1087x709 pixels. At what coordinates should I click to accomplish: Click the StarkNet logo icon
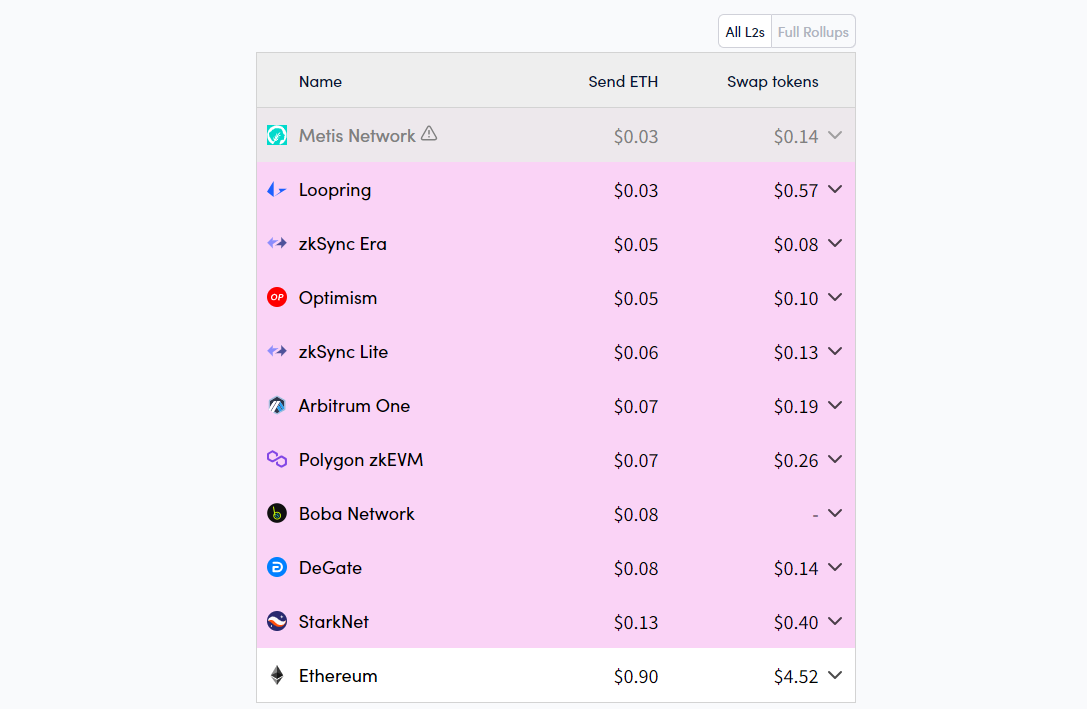277,622
